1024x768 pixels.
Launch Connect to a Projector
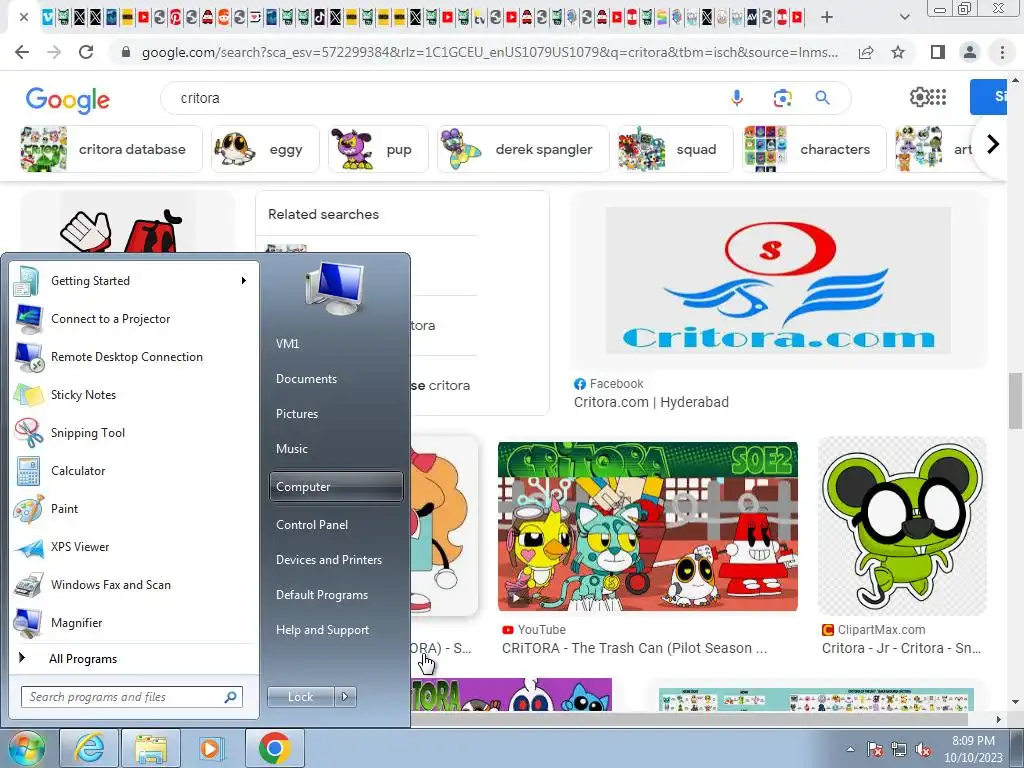click(134, 319)
